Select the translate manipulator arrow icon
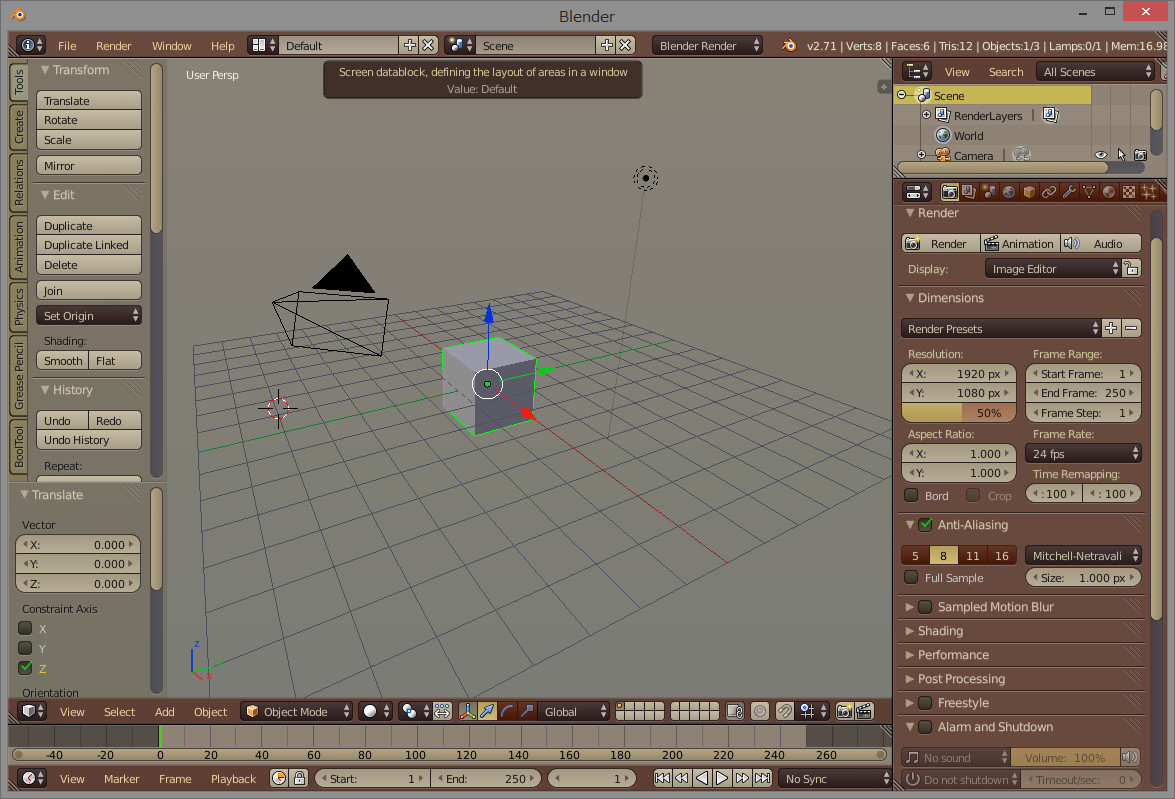 [487, 711]
